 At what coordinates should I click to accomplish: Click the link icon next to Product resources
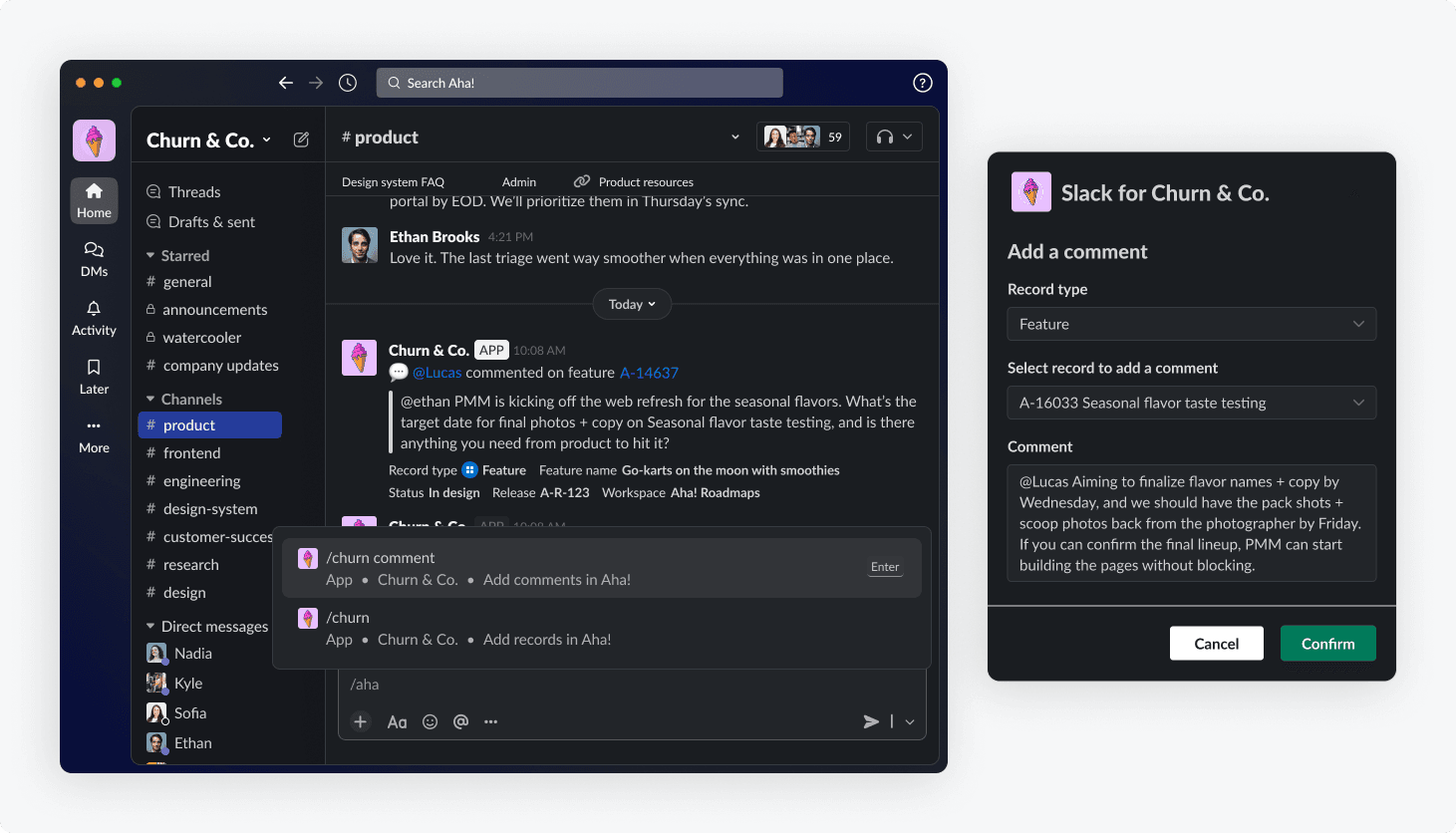582,181
